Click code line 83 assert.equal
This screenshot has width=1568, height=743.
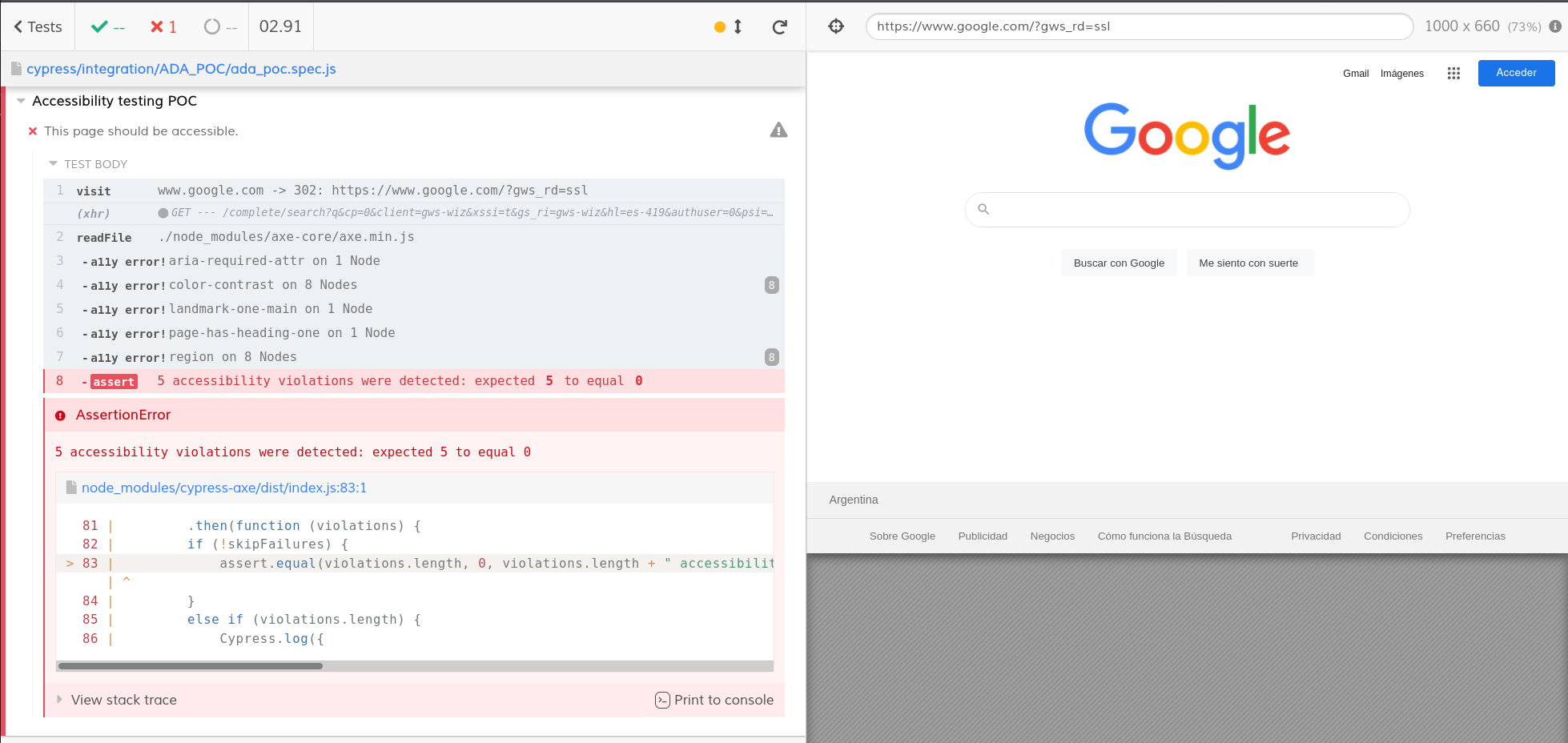[x=416, y=564]
